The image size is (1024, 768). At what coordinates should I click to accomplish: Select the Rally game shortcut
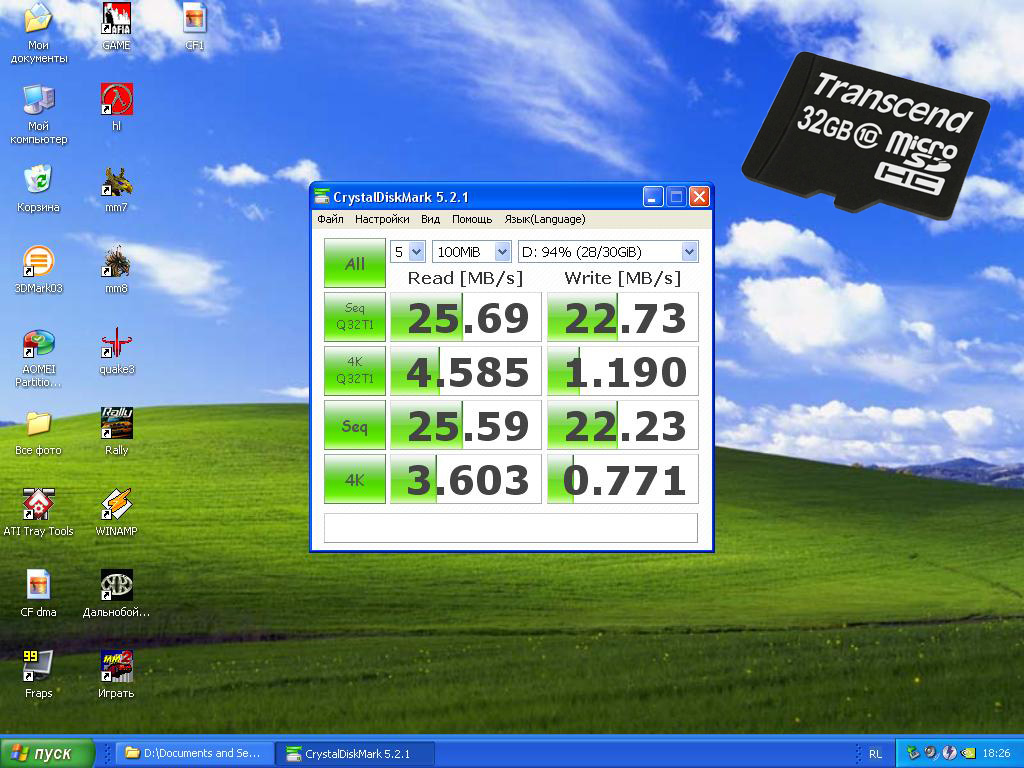tap(116, 431)
